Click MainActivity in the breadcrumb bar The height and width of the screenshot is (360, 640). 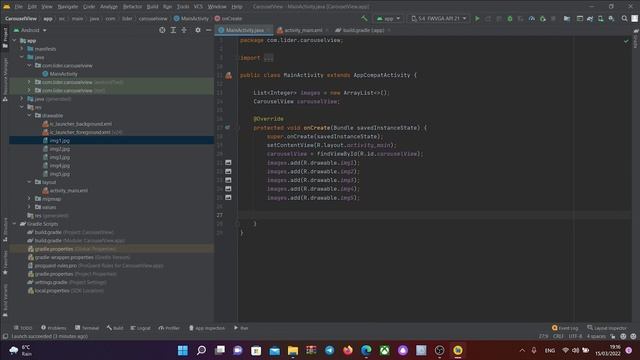[x=191, y=18]
